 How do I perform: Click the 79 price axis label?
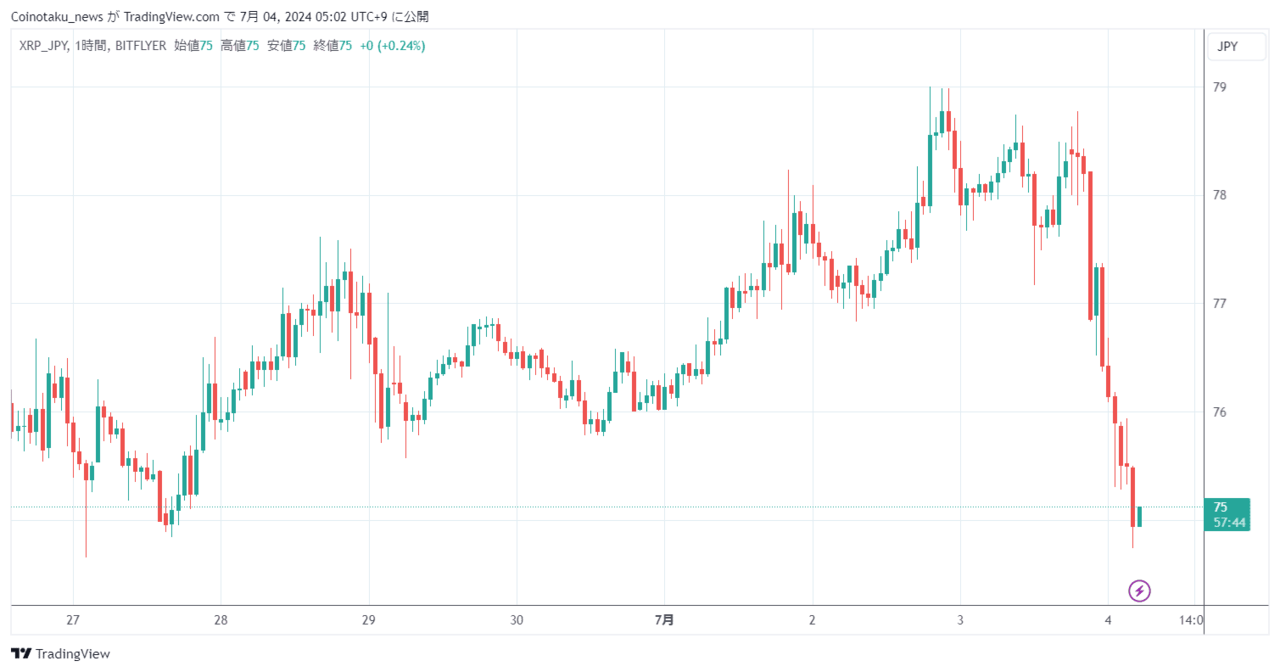click(x=1219, y=87)
